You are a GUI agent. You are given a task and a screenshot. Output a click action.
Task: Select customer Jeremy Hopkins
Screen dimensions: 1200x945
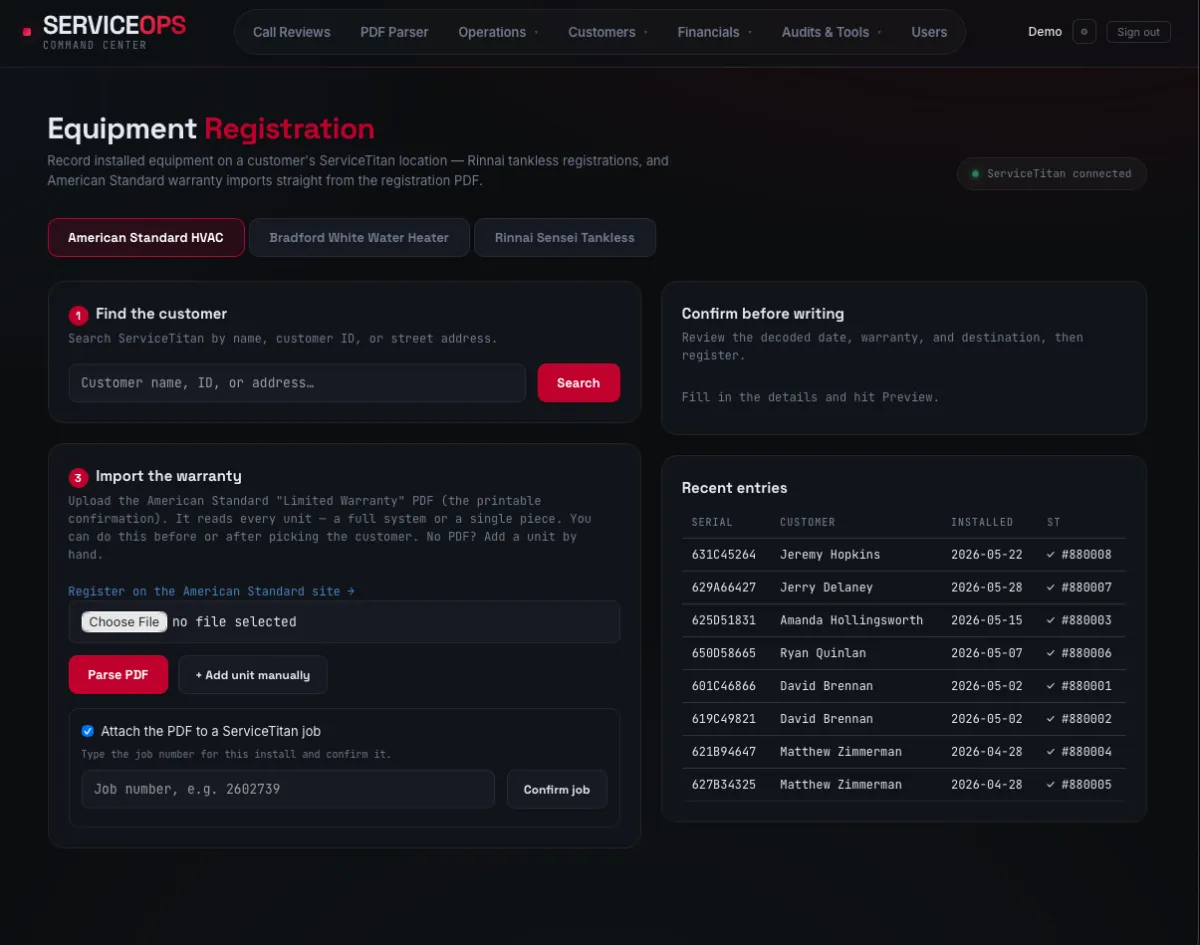pyautogui.click(x=830, y=554)
